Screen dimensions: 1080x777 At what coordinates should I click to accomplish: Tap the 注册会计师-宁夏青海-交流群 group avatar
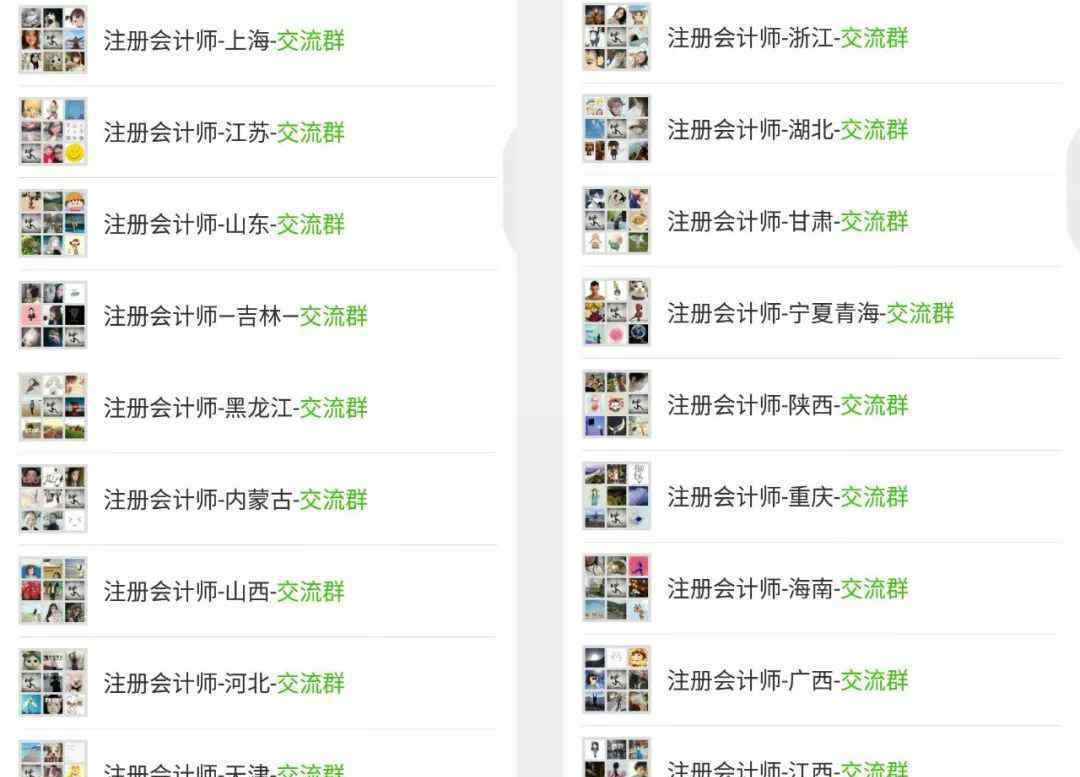(x=616, y=312)
